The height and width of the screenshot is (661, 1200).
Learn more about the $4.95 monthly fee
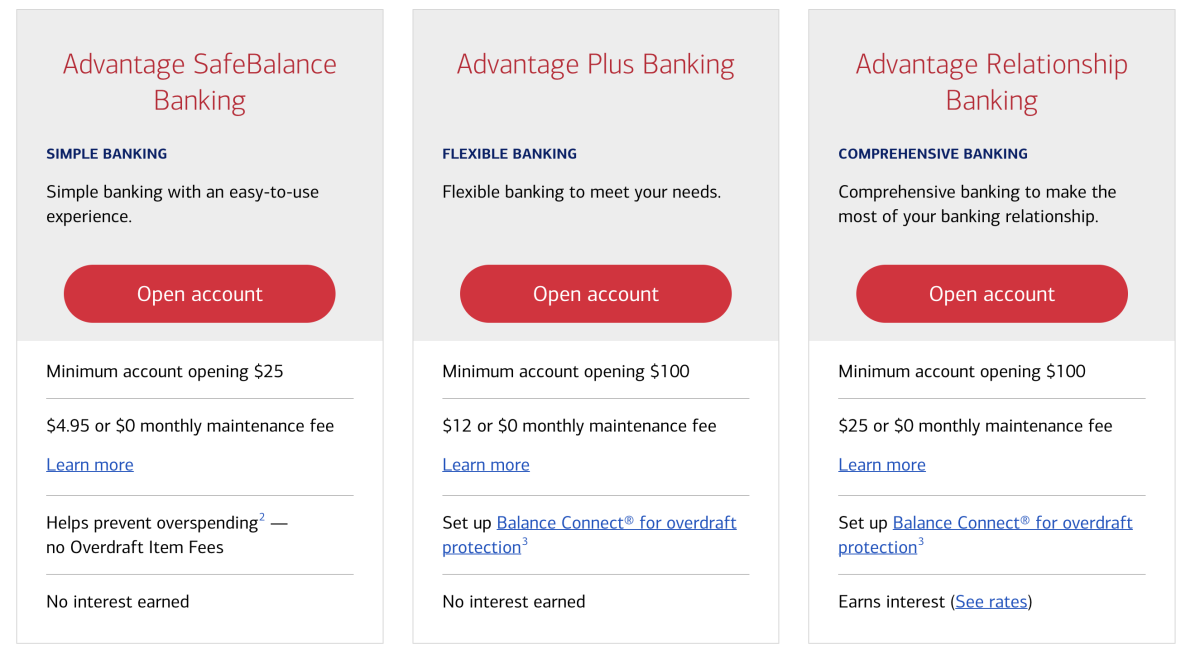pos(90,465)
